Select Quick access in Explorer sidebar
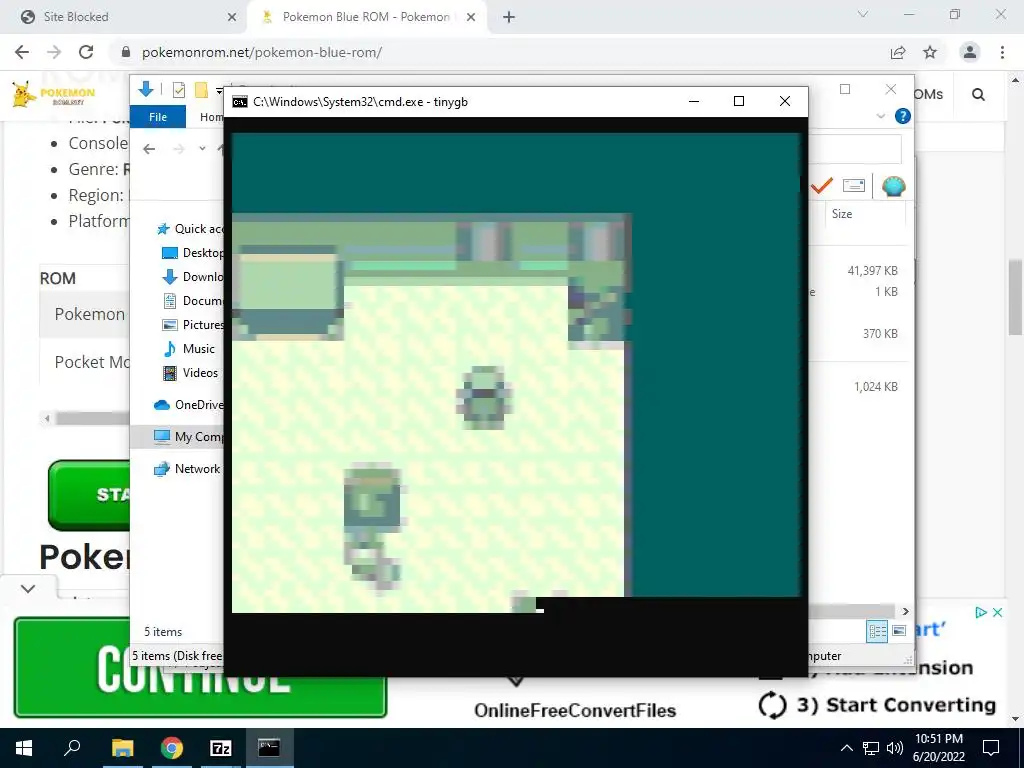 pyautogui.click(x=189, y=229)
